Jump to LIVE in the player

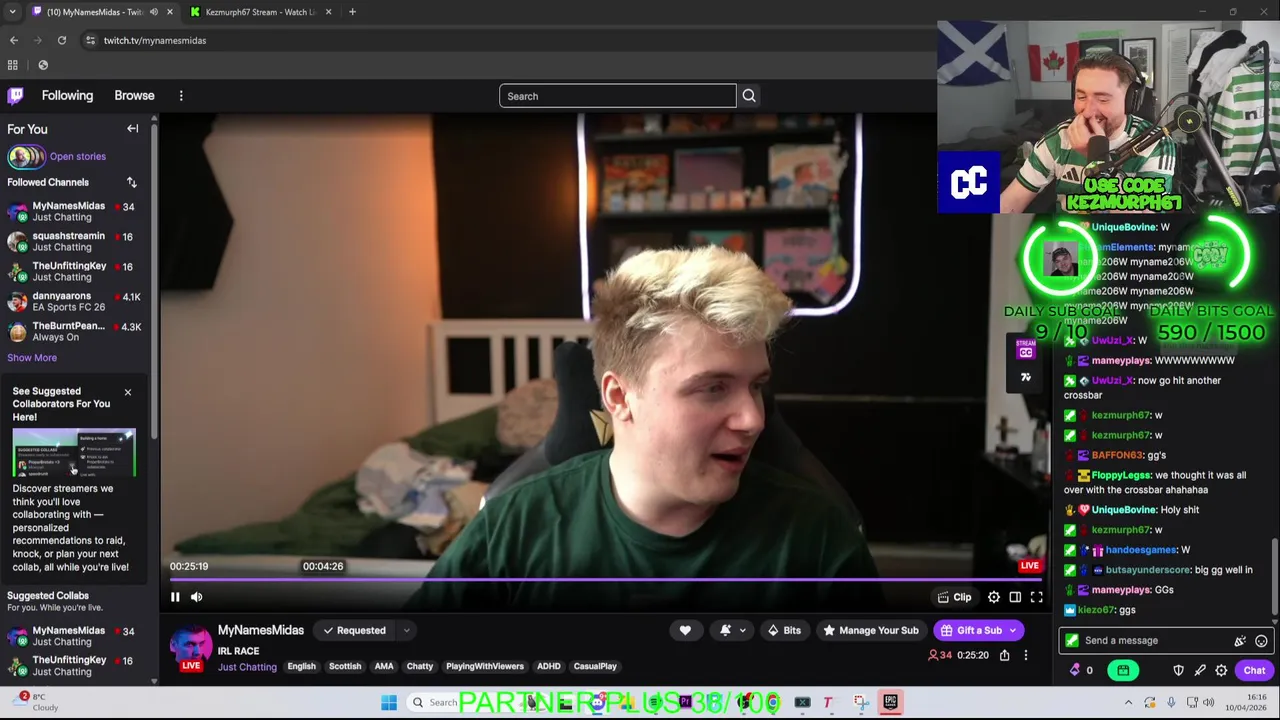(x=1029, y=566)
